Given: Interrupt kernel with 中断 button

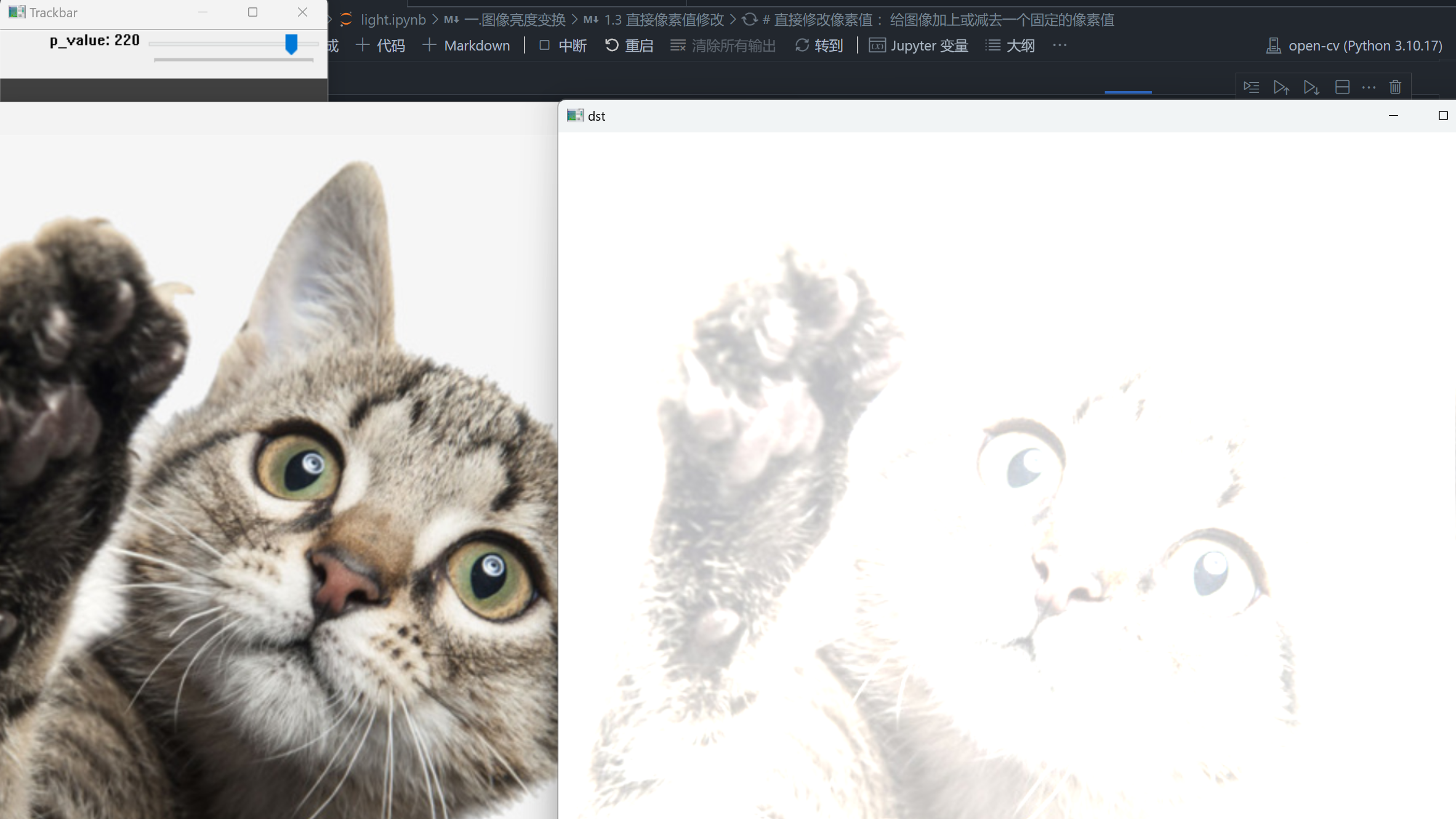Looking at the screenshot, I should 562,46.
